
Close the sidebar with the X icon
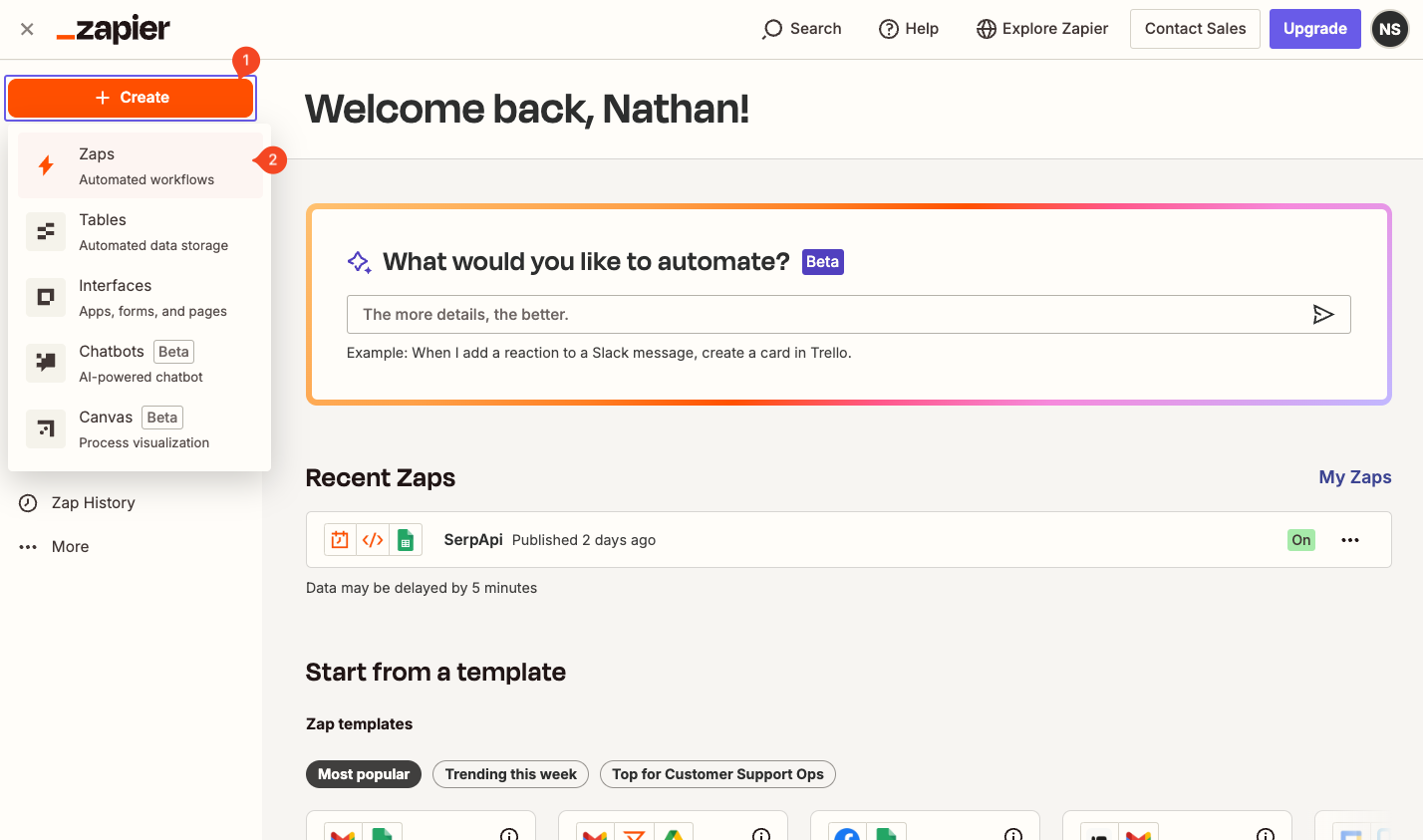click(x=27, y=29)
